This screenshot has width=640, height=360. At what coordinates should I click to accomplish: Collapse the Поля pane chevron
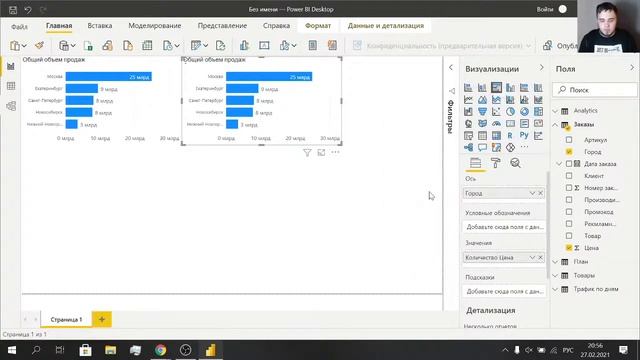pyautogui.click(x=632, y=68)
